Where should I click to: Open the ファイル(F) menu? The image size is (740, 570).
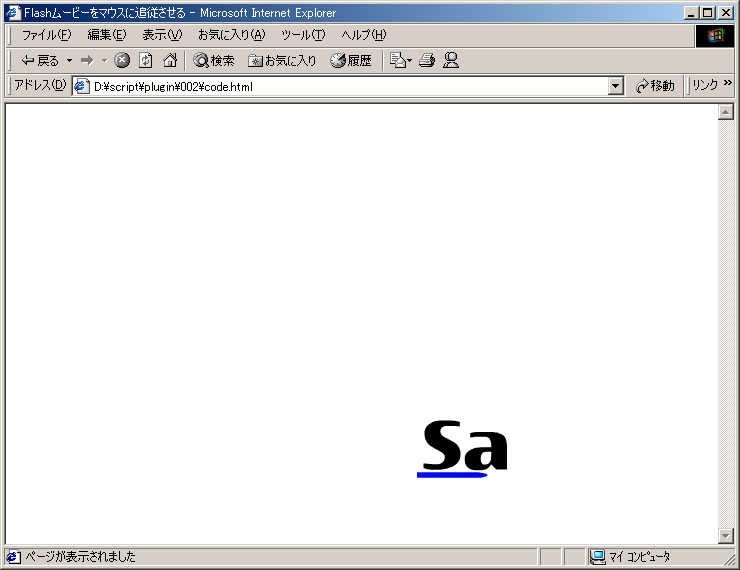46,35
